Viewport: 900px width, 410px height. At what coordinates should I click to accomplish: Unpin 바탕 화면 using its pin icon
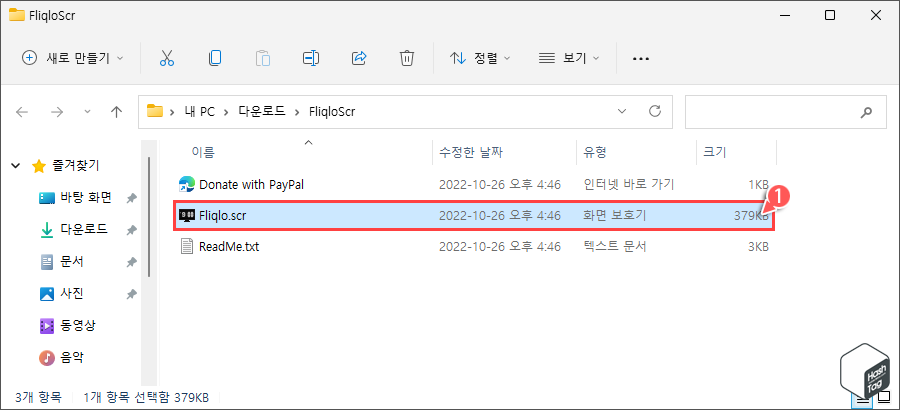point(131,198)
